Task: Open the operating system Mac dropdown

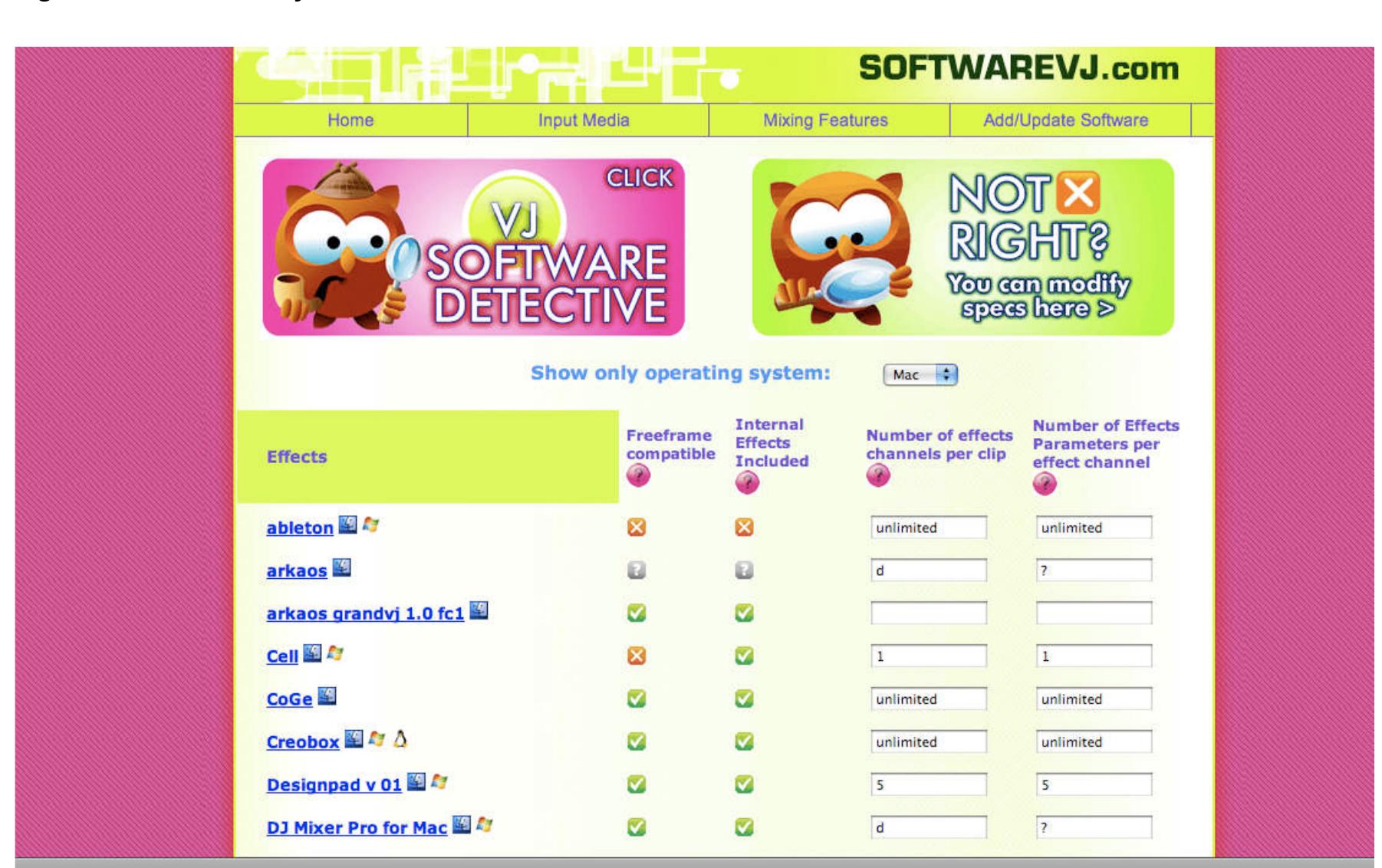Action: pyautogui.click(x=920, y=375)
